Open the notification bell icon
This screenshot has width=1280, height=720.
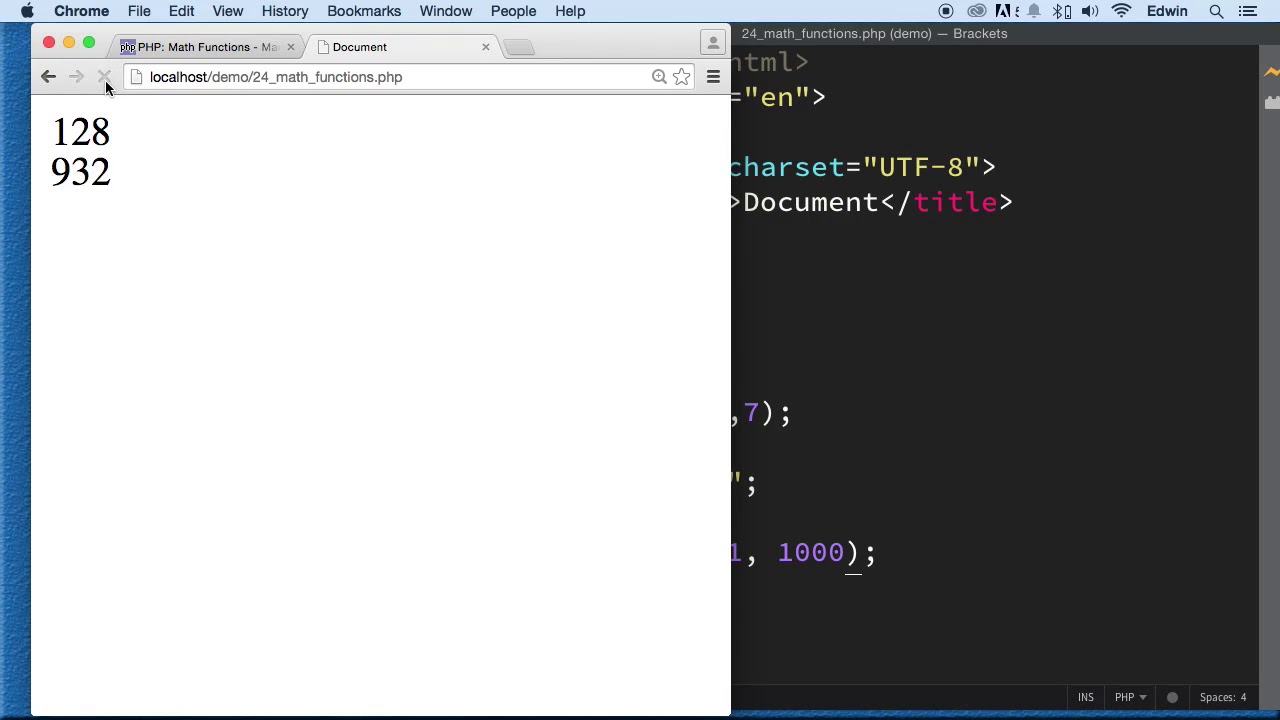1034,11
